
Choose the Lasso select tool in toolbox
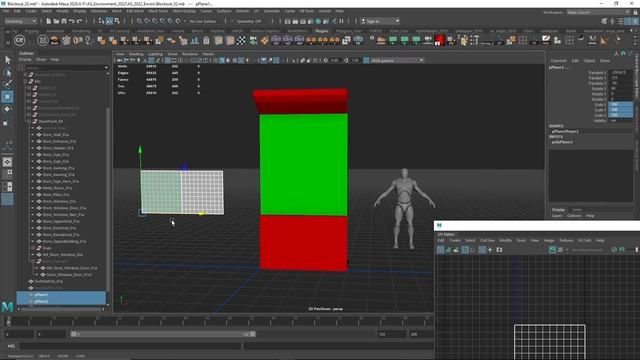(x=7, y=73)
